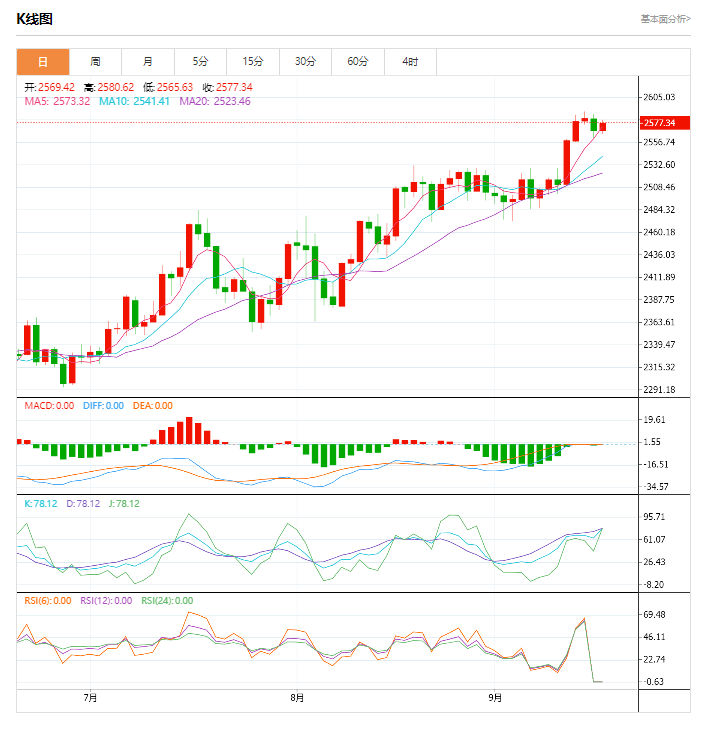722x740 pixels.
Task: Switch to the 周 weekly tab
Action: click(95, 62)
